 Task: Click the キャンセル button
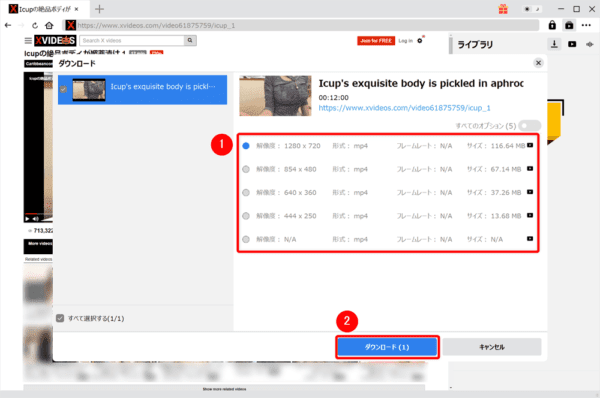coord(492,347)
